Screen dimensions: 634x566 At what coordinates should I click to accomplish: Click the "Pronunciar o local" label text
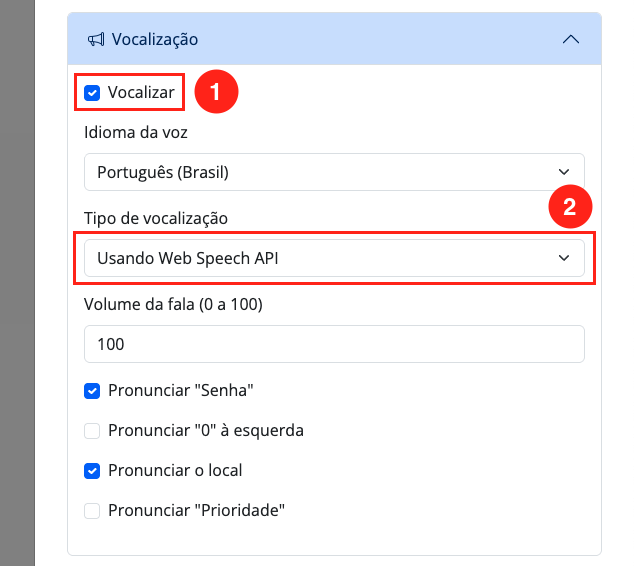[x=175, y=470]
